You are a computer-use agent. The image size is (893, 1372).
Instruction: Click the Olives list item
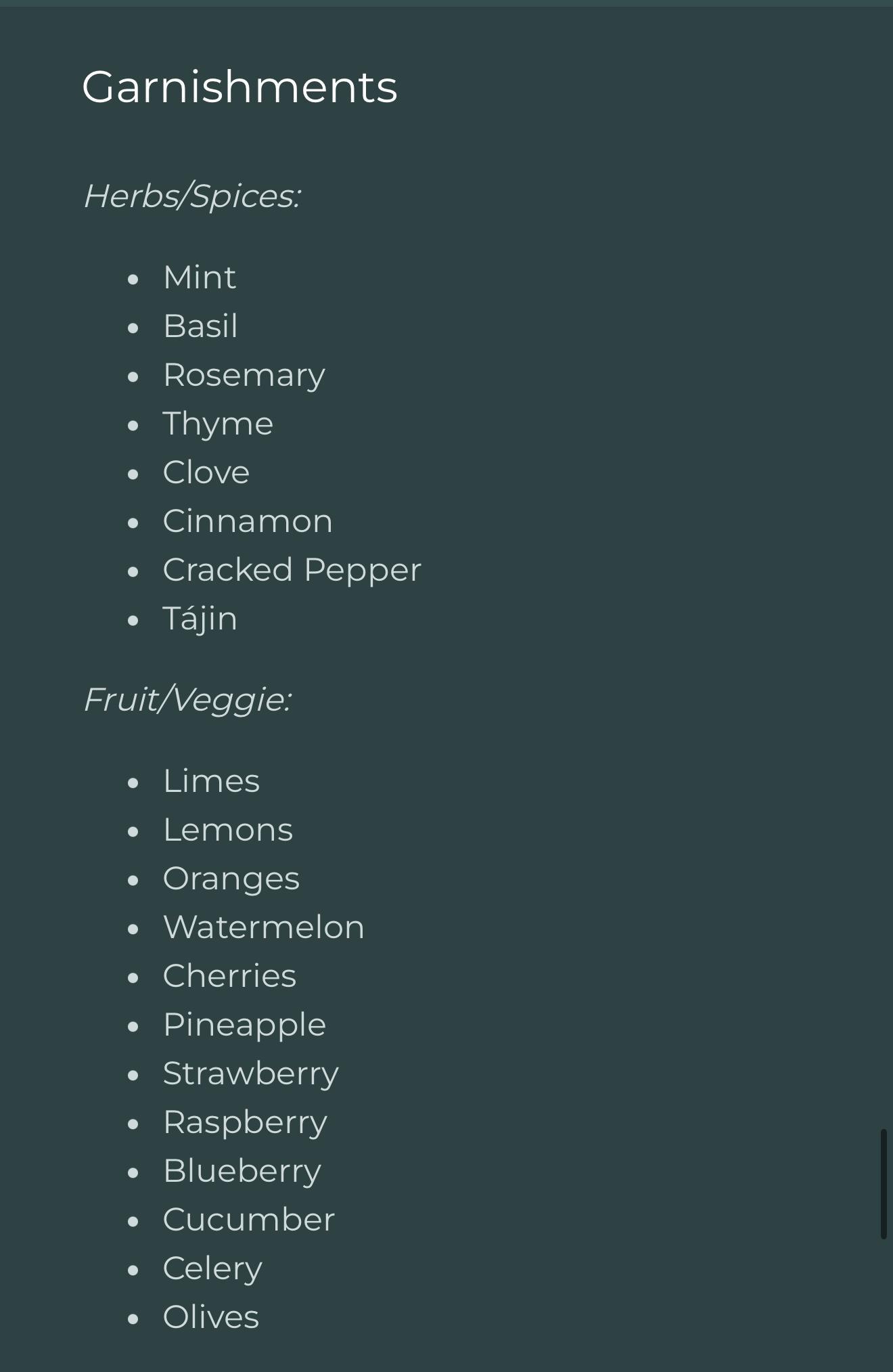point(210,1317)
